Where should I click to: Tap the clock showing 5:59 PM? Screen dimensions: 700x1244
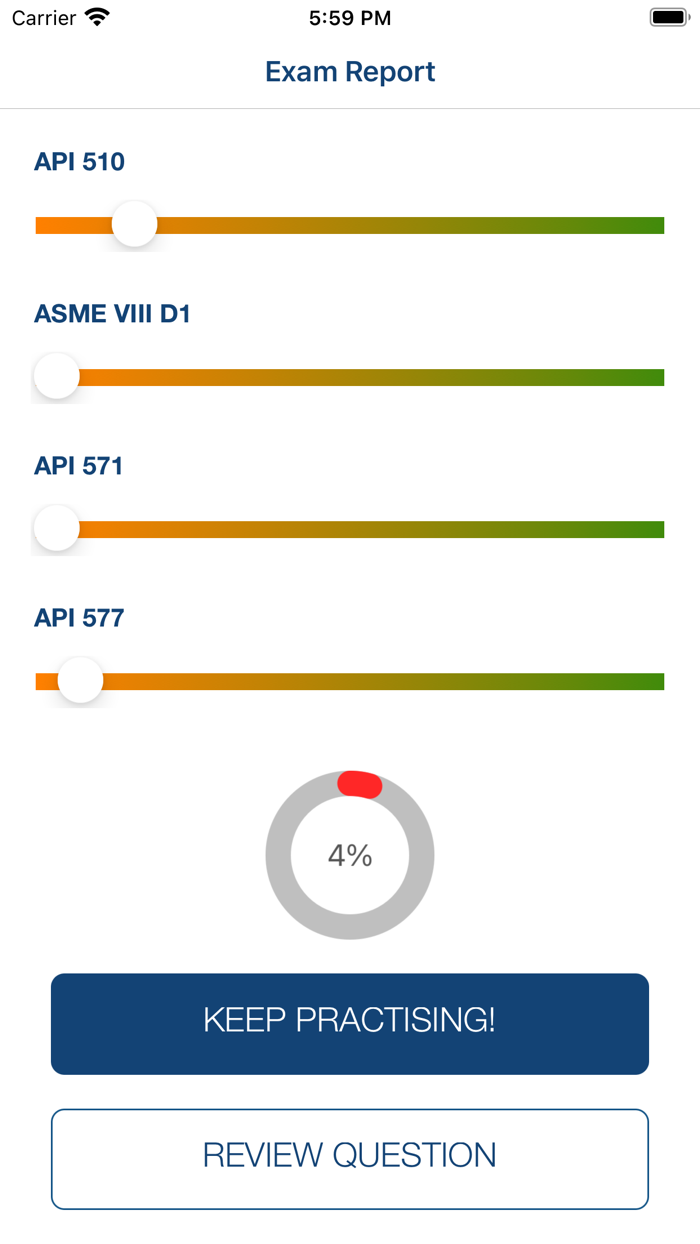(350, 17)
